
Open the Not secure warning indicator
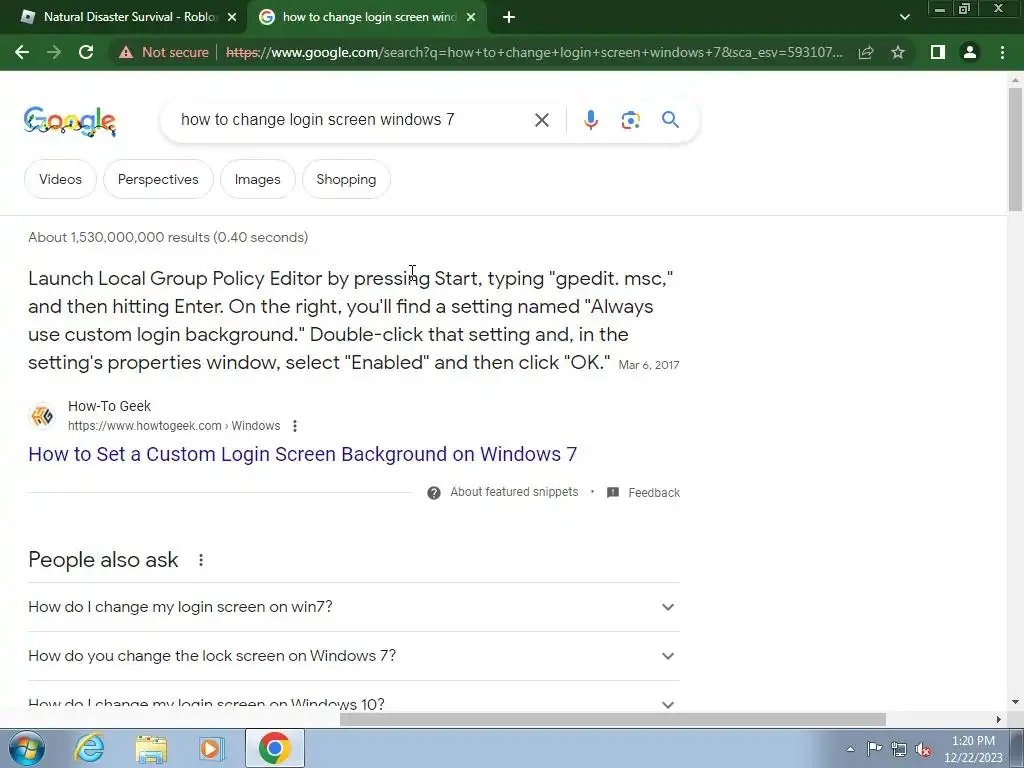(x=163, y=52)
